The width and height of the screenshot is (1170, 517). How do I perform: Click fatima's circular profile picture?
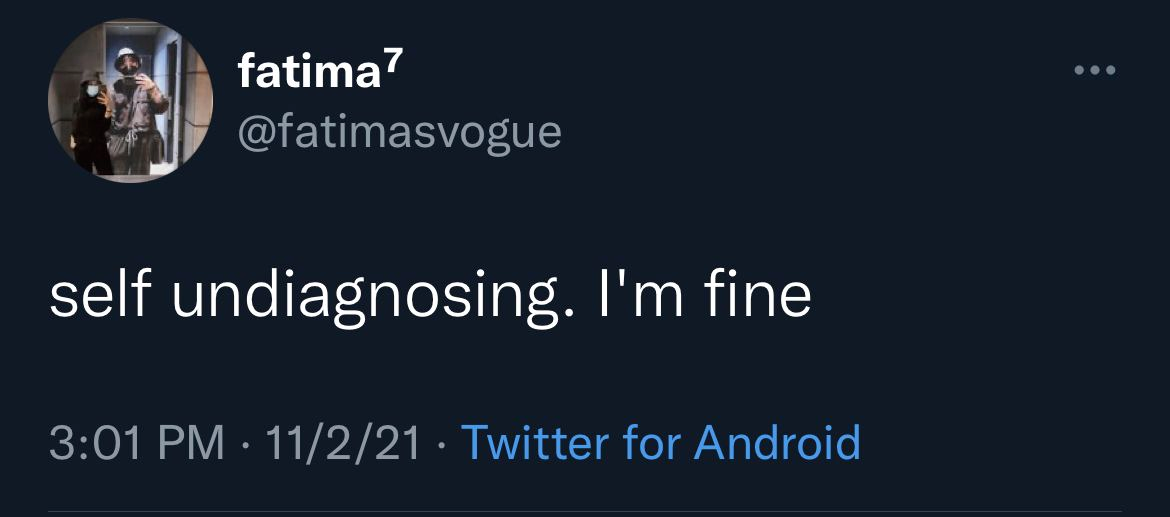tap(130, 101)
